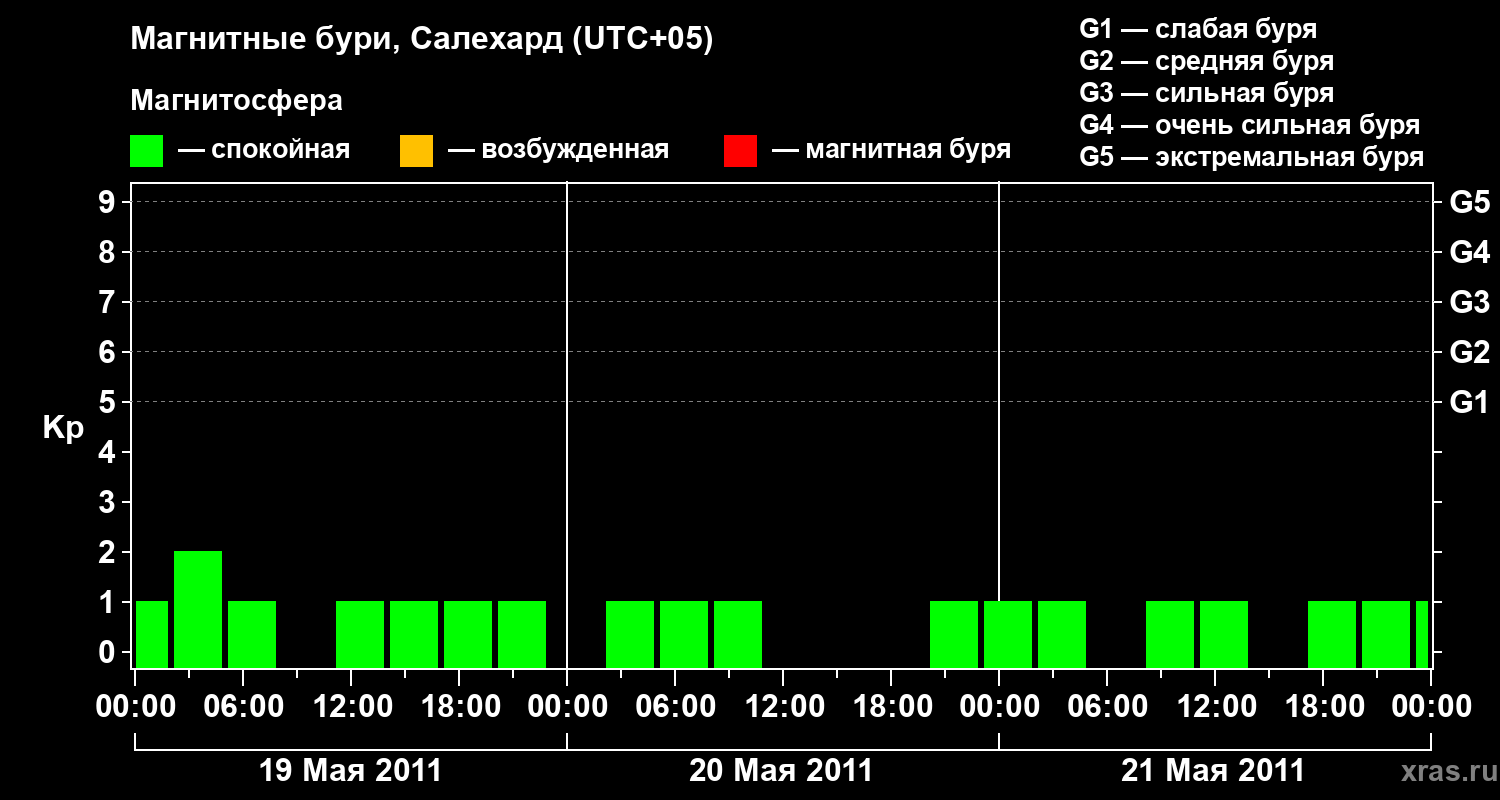Click the right-axis 'G4' level label
The width and height of the screenshot is (1500, 800).
pyautogui.click(x=1470, y=253)
